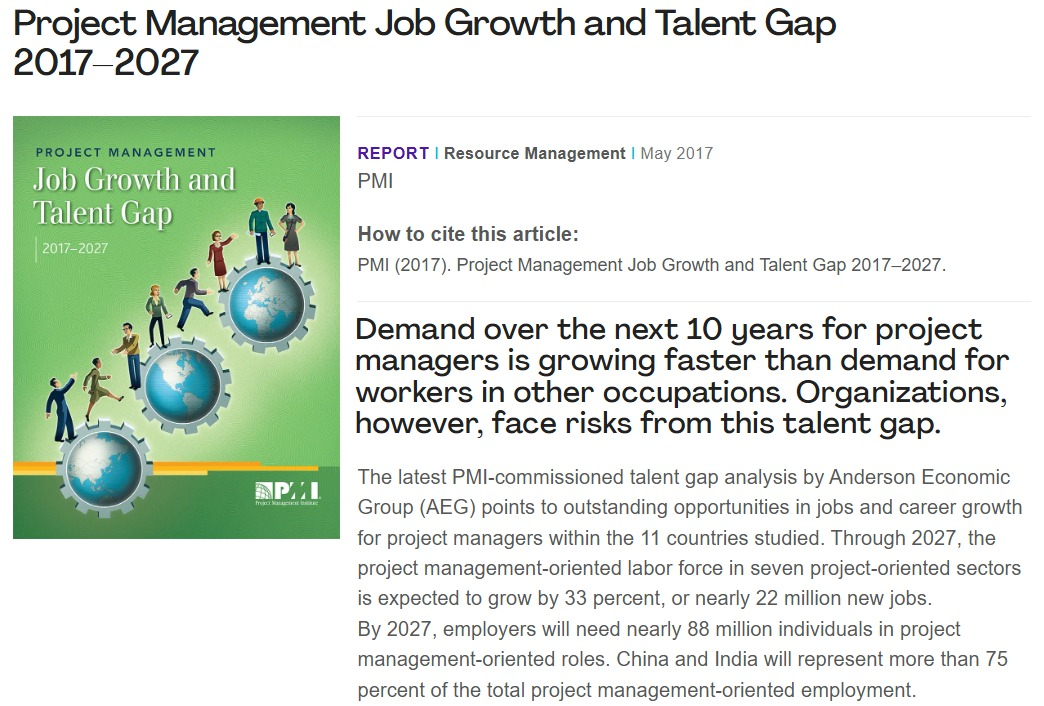
Task: Open the report cover image thumbnail
Action: 176,327
